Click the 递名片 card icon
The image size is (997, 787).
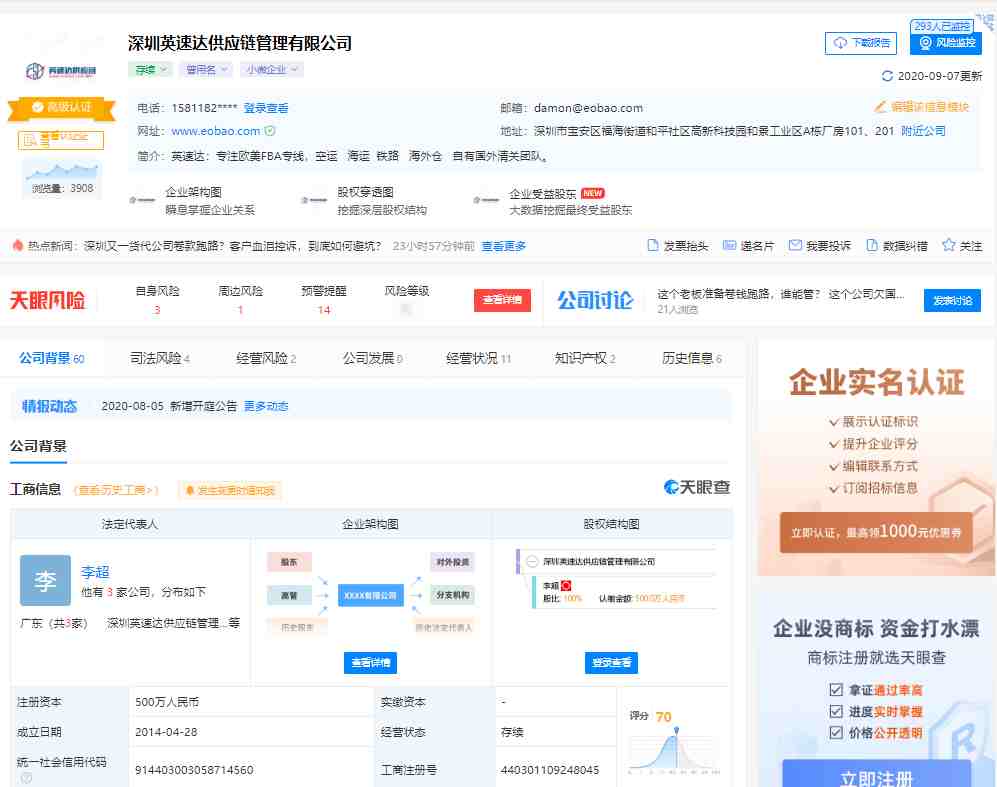729,245
